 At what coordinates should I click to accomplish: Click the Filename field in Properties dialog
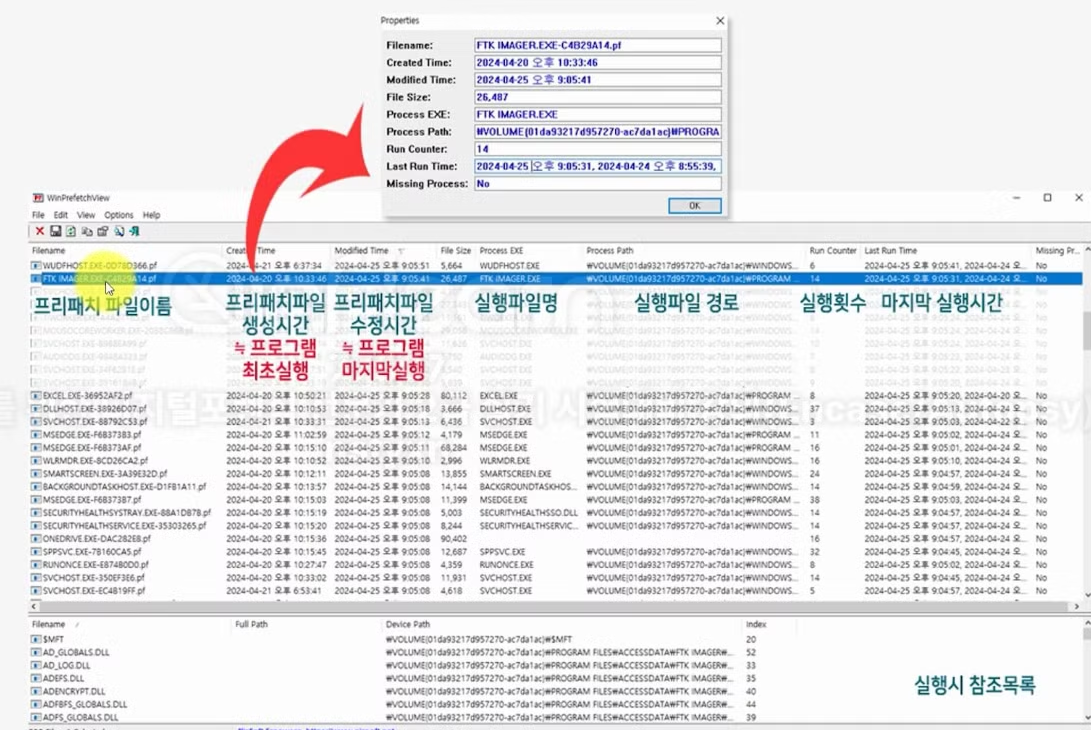click(x=598, y=45)
